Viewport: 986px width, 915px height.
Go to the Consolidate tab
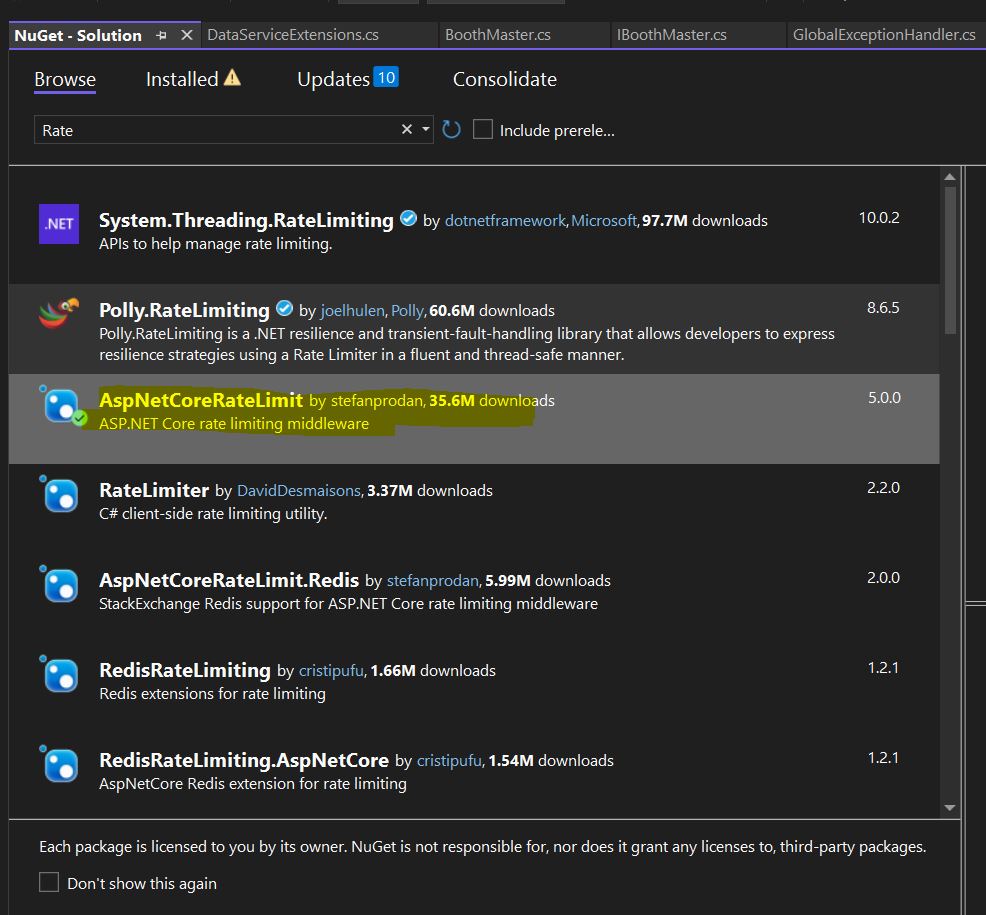504,79
